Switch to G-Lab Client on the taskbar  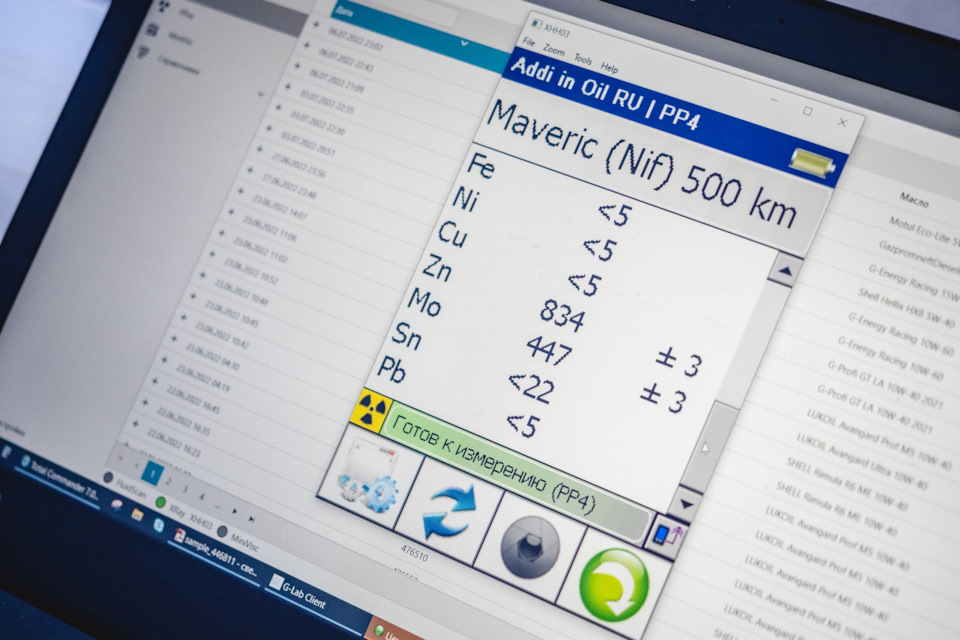(298, 592)
